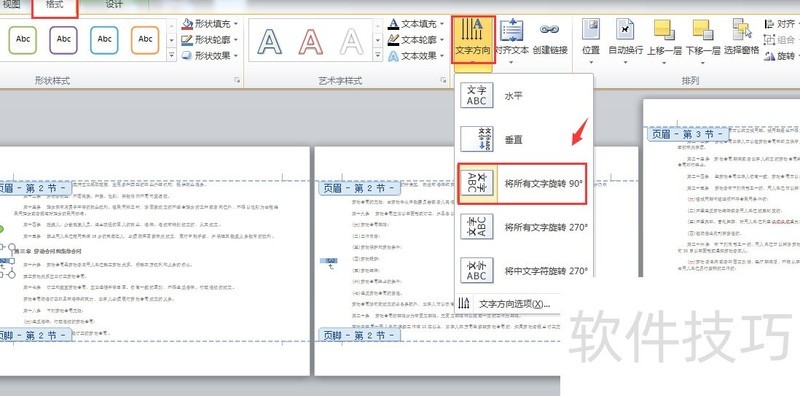Choose 将所有文字旋转 90° option
The height and width of the screenshot is (396, 800).
click(x=522, y=184)
